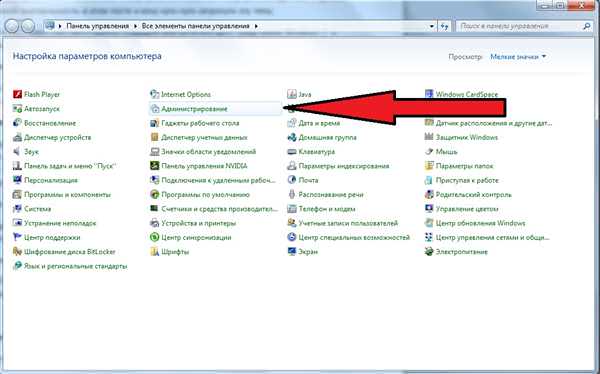Open Устранение неполадок link
This screenshot has height=374, width=600.
(x=60, y=223)
